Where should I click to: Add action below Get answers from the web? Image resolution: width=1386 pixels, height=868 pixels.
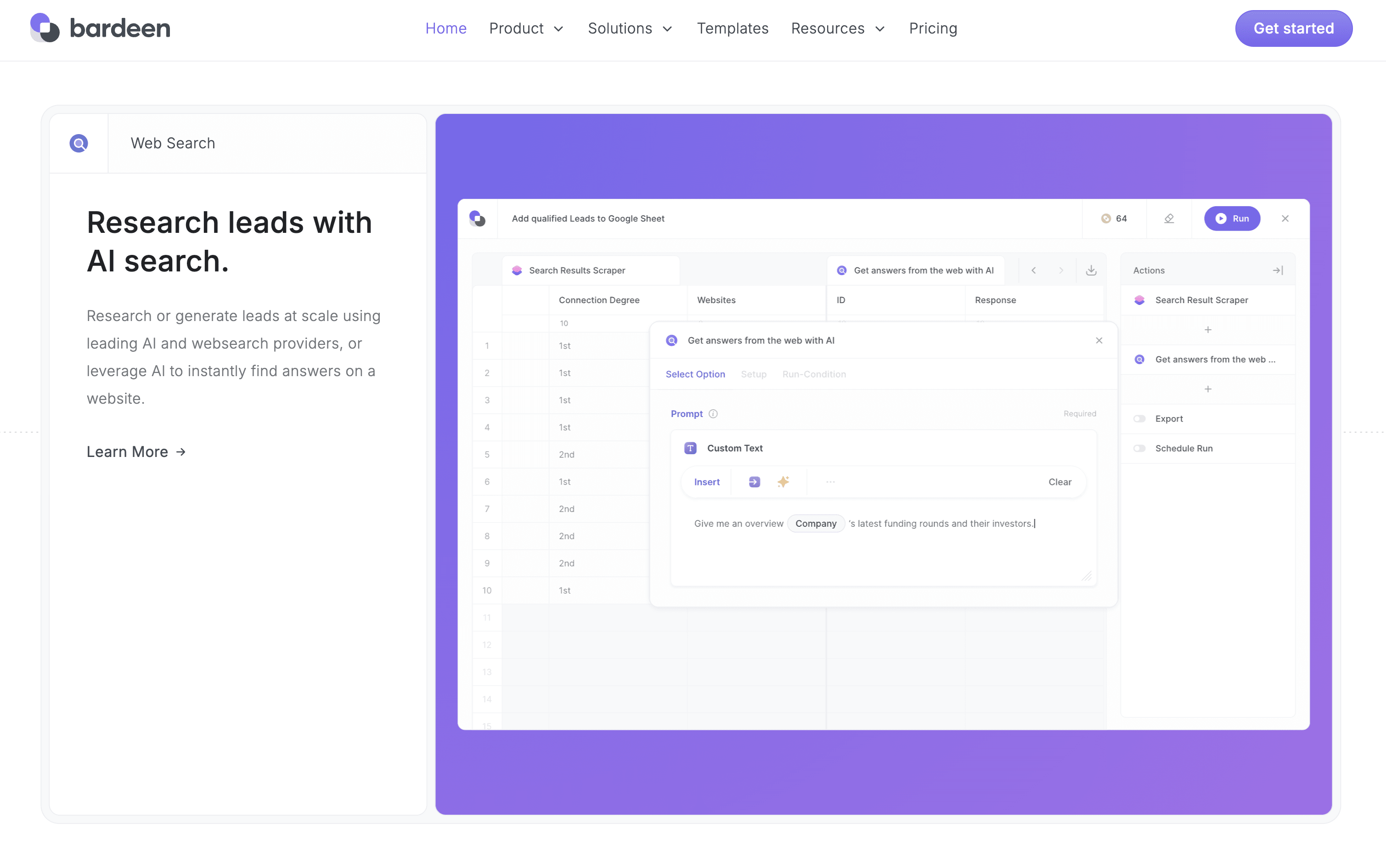1208,389
